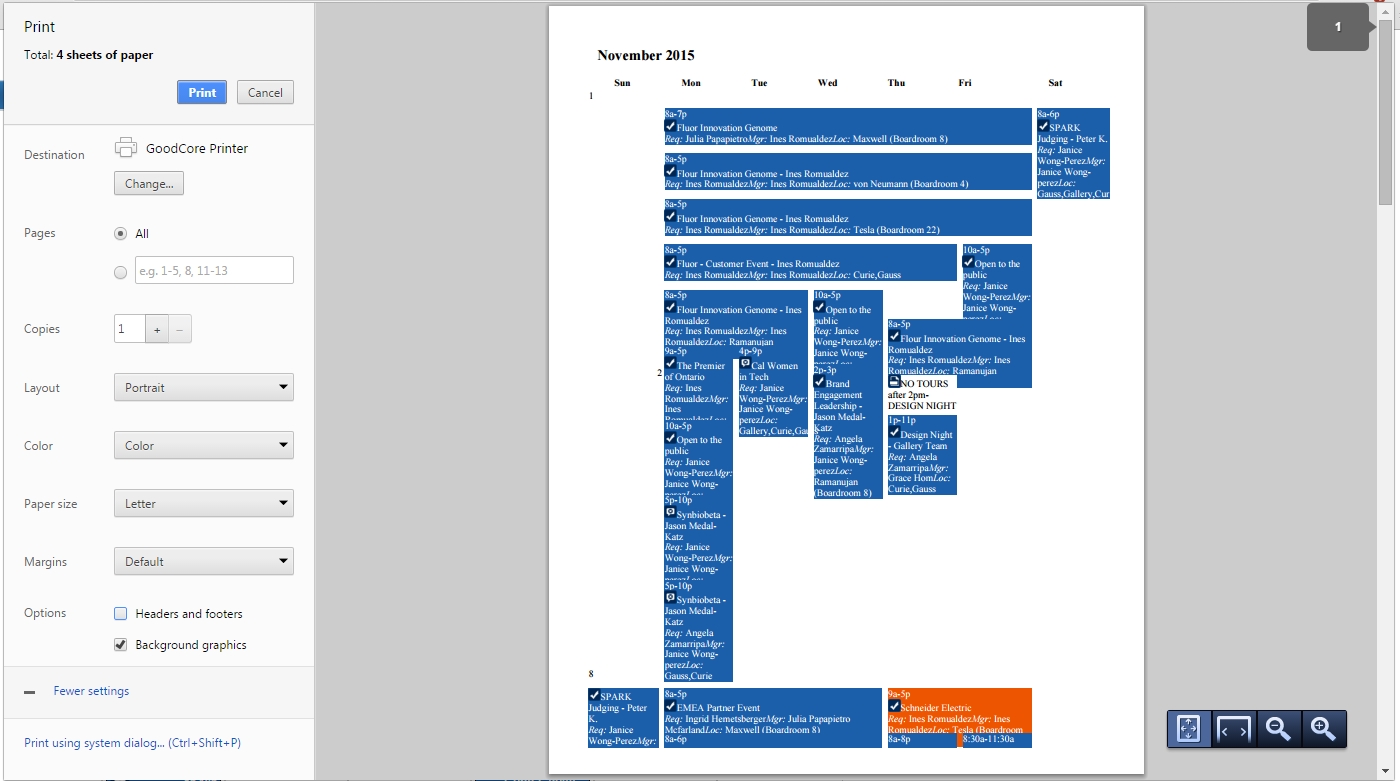The height and width of the screenshot is (781, 1400).
Task: Zoom in the print preview
Action: [1324, 729]
